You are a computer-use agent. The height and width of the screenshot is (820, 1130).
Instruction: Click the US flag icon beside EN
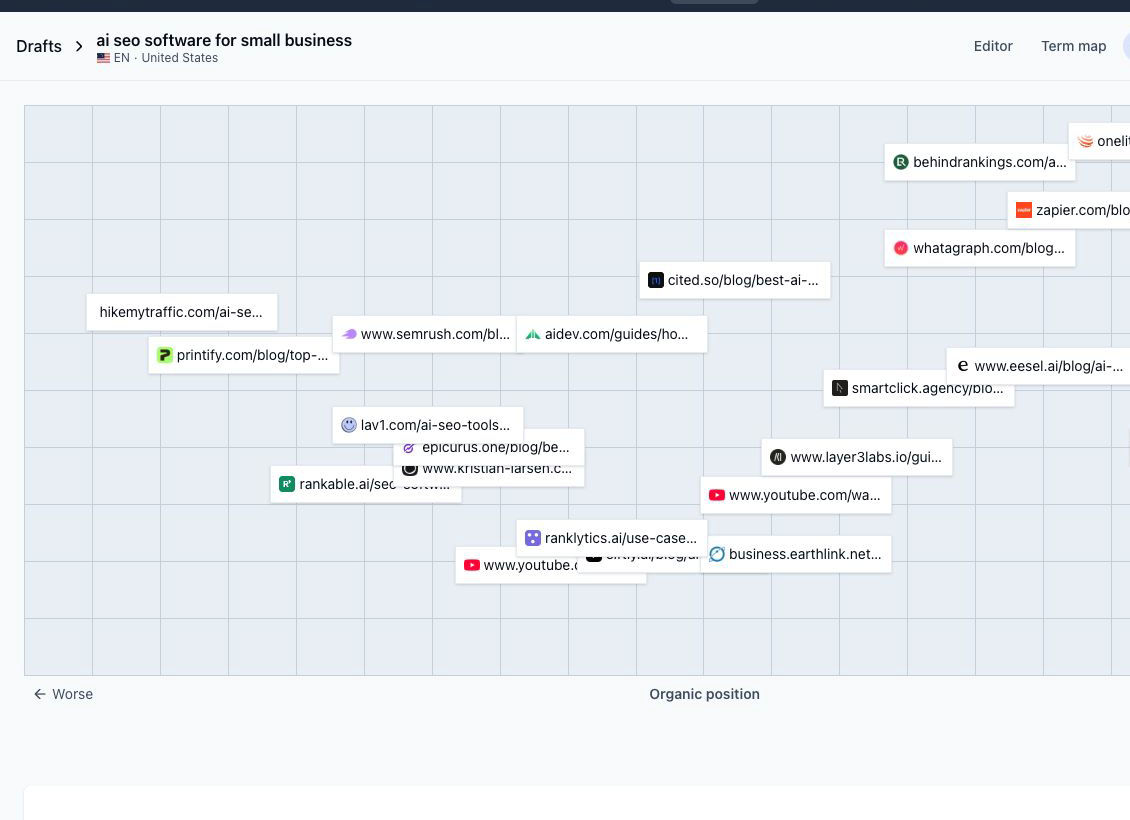tap(104, 58)
